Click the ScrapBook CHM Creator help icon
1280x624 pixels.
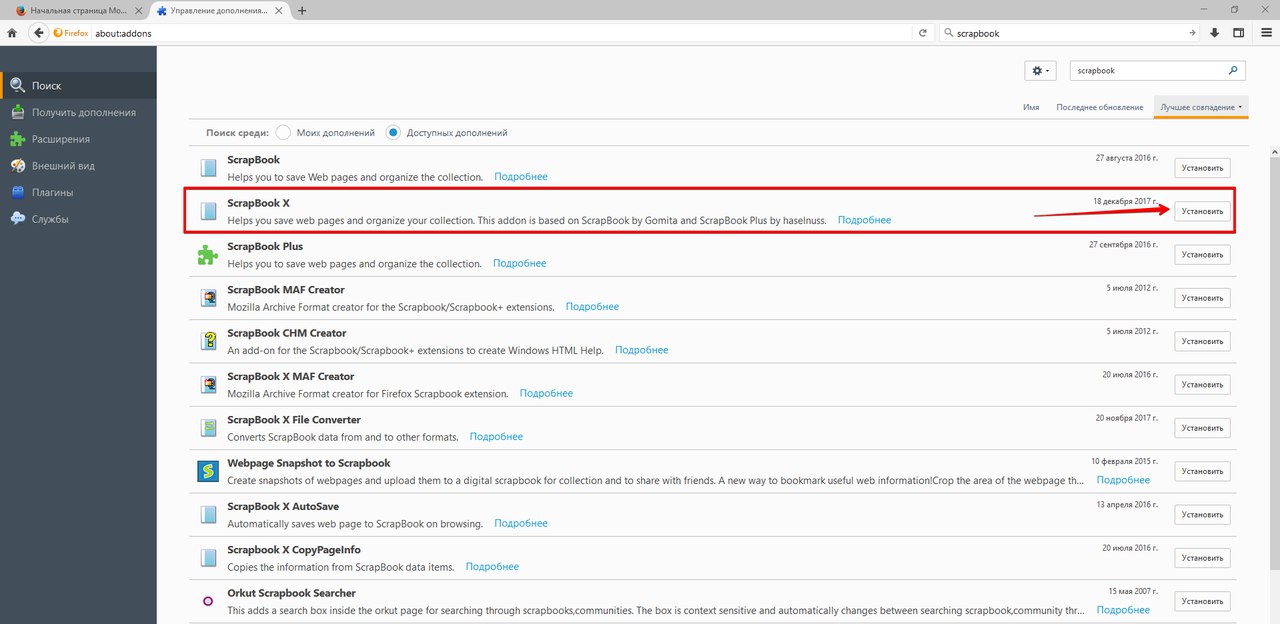pos(208,341)
